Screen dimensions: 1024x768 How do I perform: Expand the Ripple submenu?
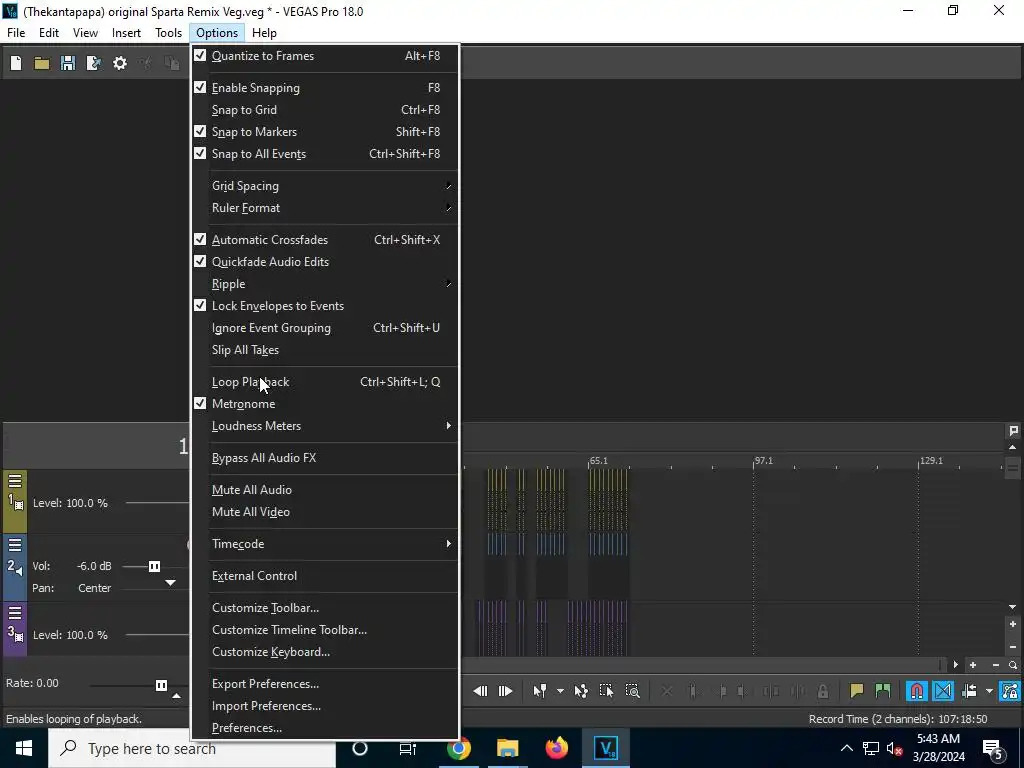click(x=326, y=284)
